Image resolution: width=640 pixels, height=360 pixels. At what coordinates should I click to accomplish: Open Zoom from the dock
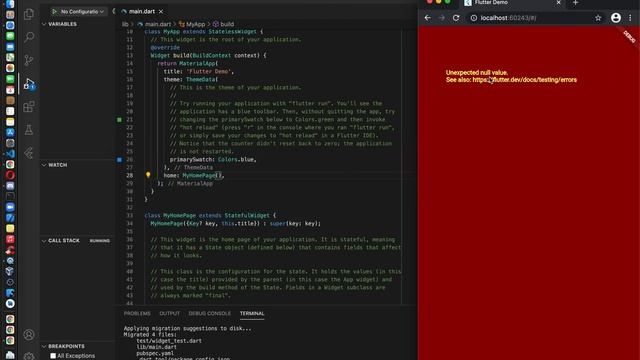click(x=10, y=207)
